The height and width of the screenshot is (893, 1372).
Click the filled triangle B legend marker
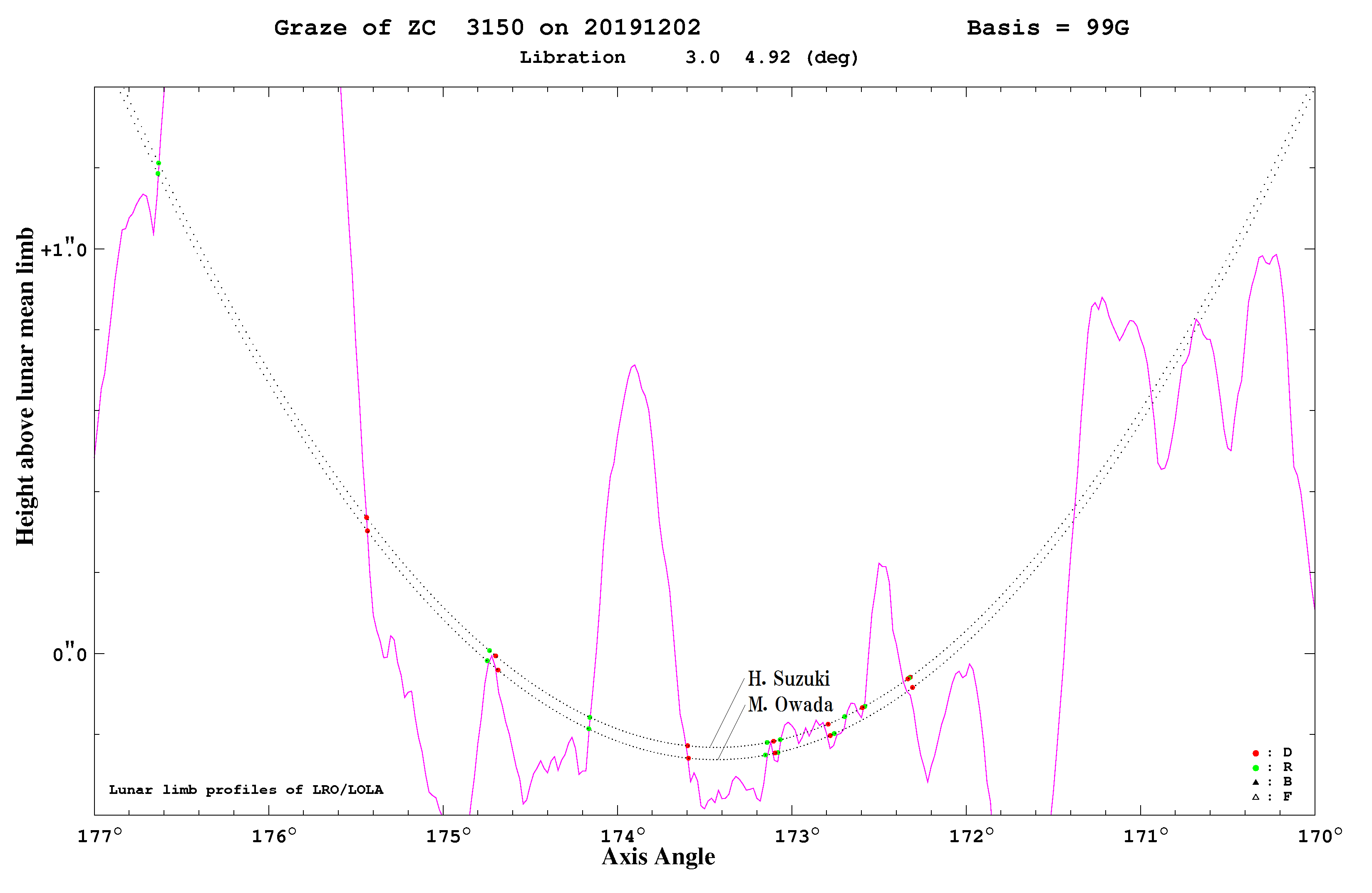(x=1255, y=782)
